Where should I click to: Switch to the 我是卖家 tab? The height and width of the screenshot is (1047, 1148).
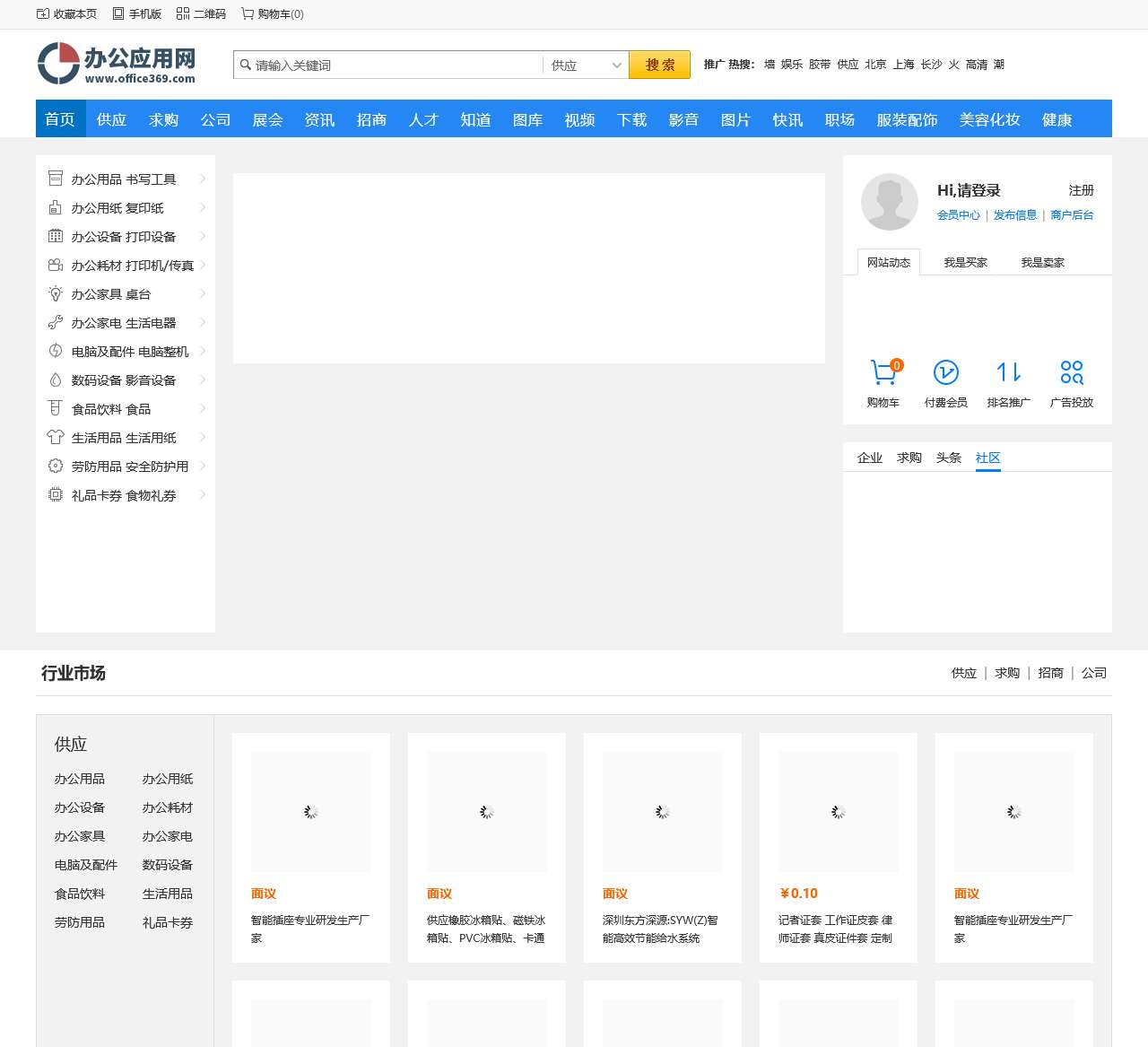[1043, 262]
